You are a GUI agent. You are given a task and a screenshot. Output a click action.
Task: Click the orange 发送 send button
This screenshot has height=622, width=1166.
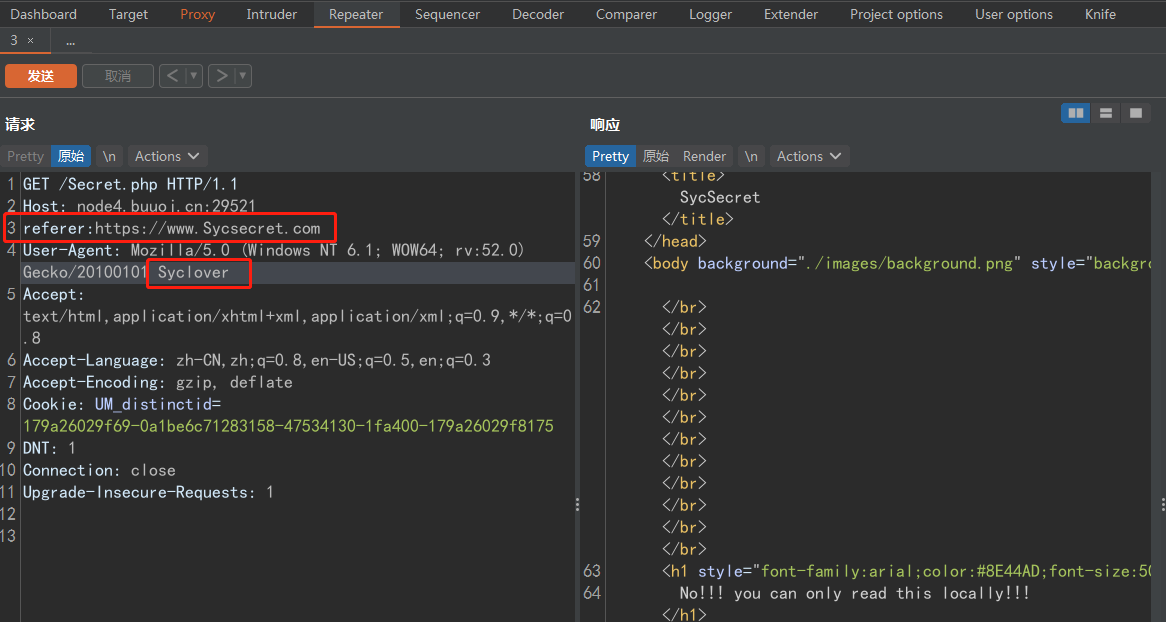tap(41, 76)
